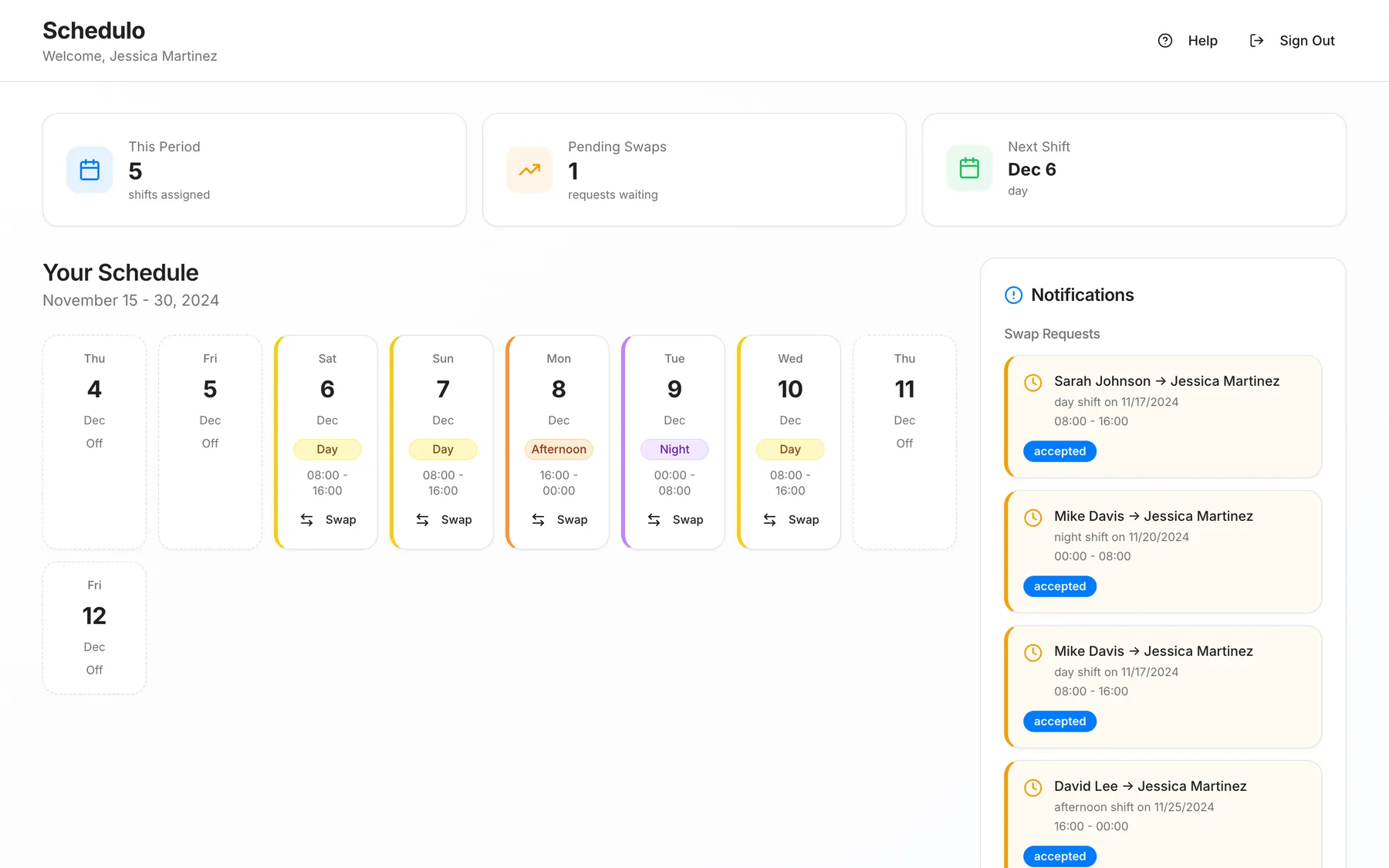Click swap arrows icon on Sat 6 card
The image size is (1389, 868).
click(x=306, y=520)
